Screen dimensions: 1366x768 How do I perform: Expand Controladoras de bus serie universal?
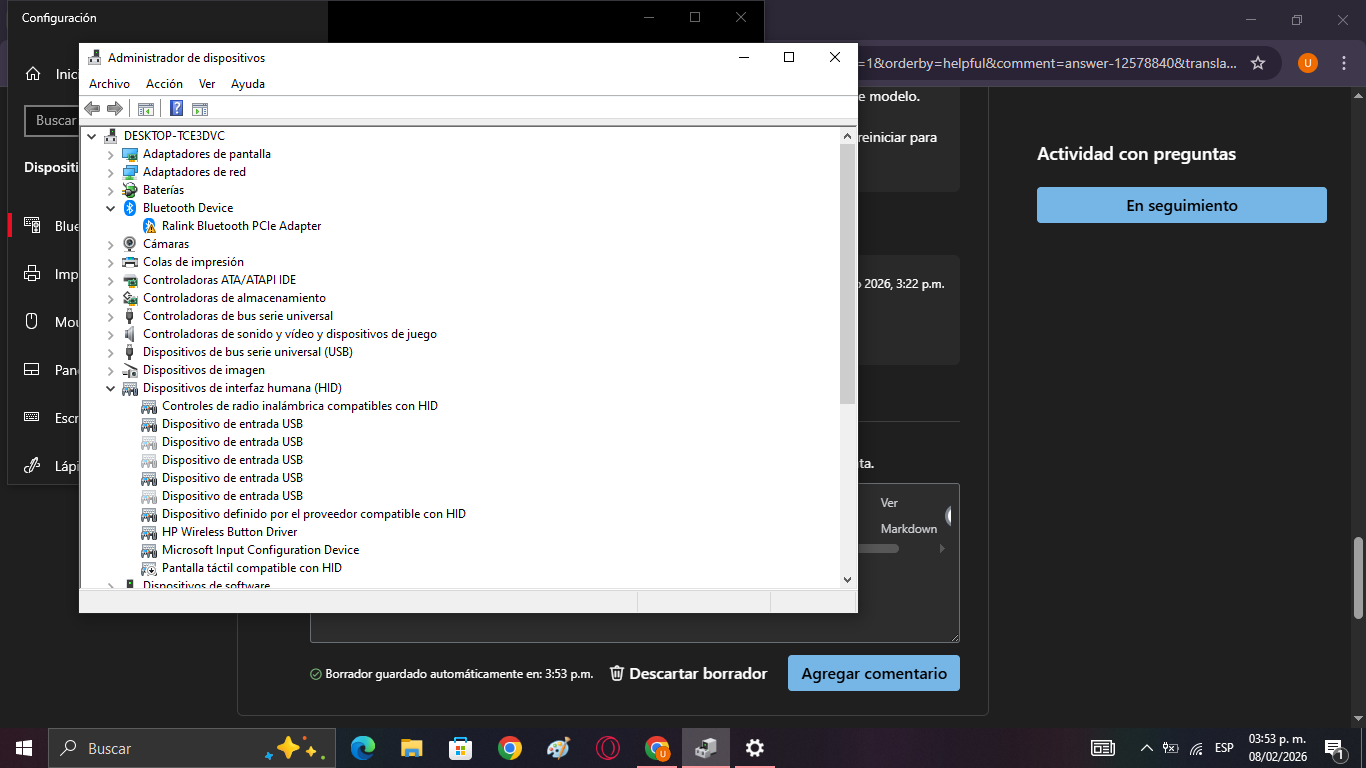(x=111, y=316)
